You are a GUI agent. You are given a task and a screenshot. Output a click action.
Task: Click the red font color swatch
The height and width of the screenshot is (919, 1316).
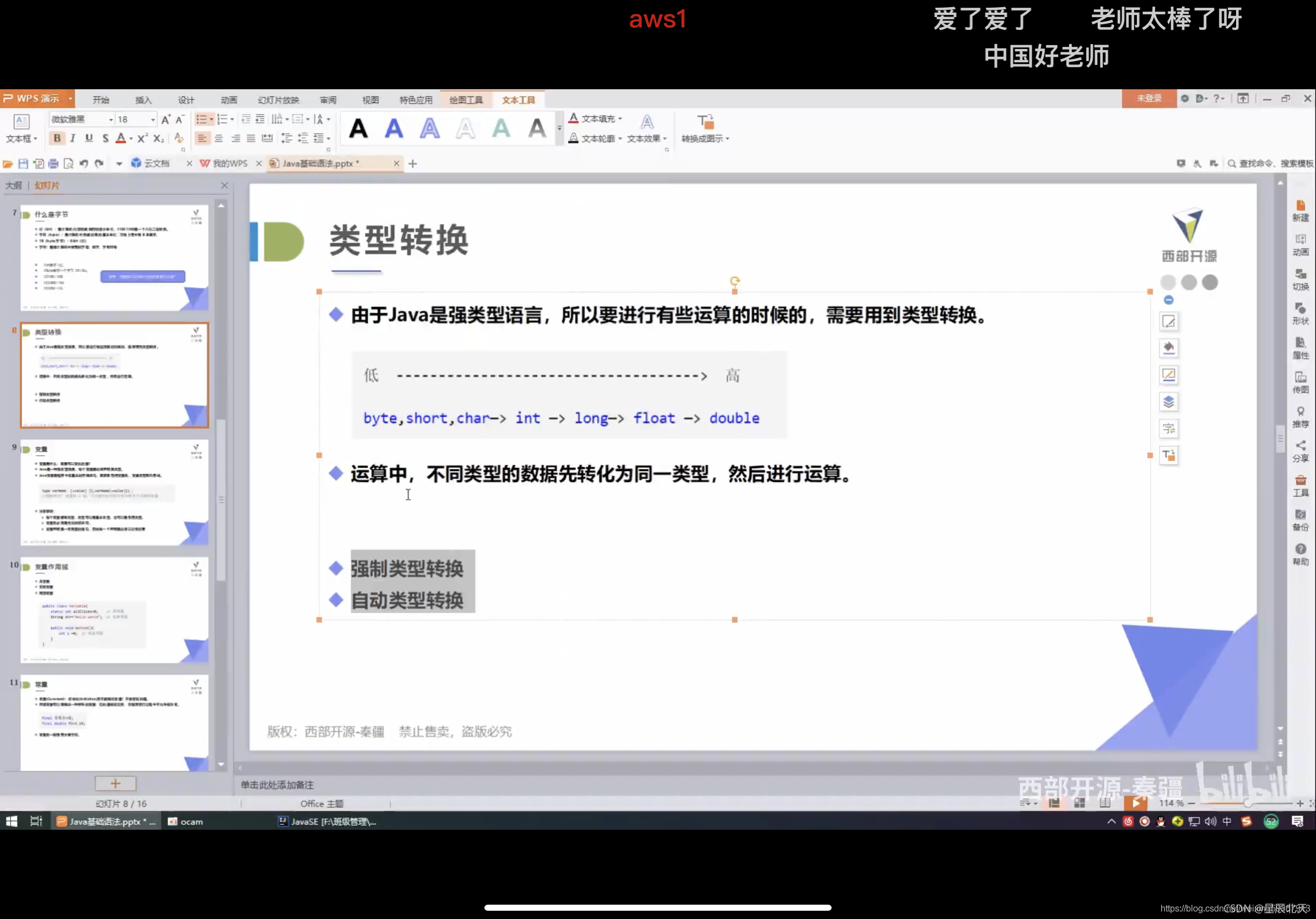pos(120,138)
